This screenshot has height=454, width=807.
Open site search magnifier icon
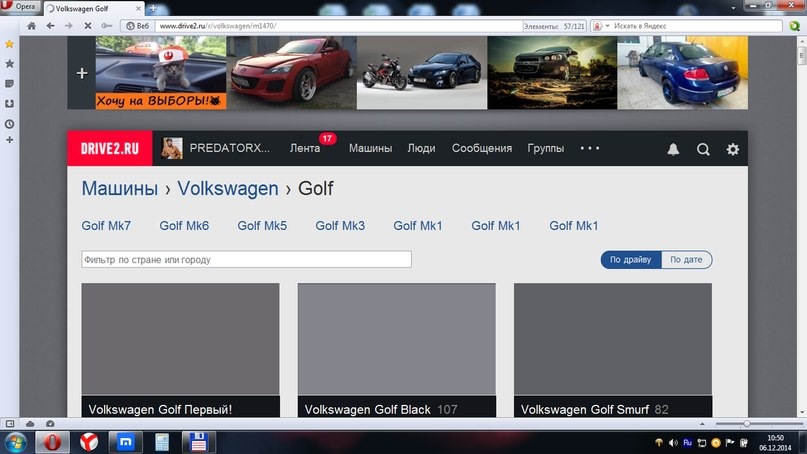[703, 149]
